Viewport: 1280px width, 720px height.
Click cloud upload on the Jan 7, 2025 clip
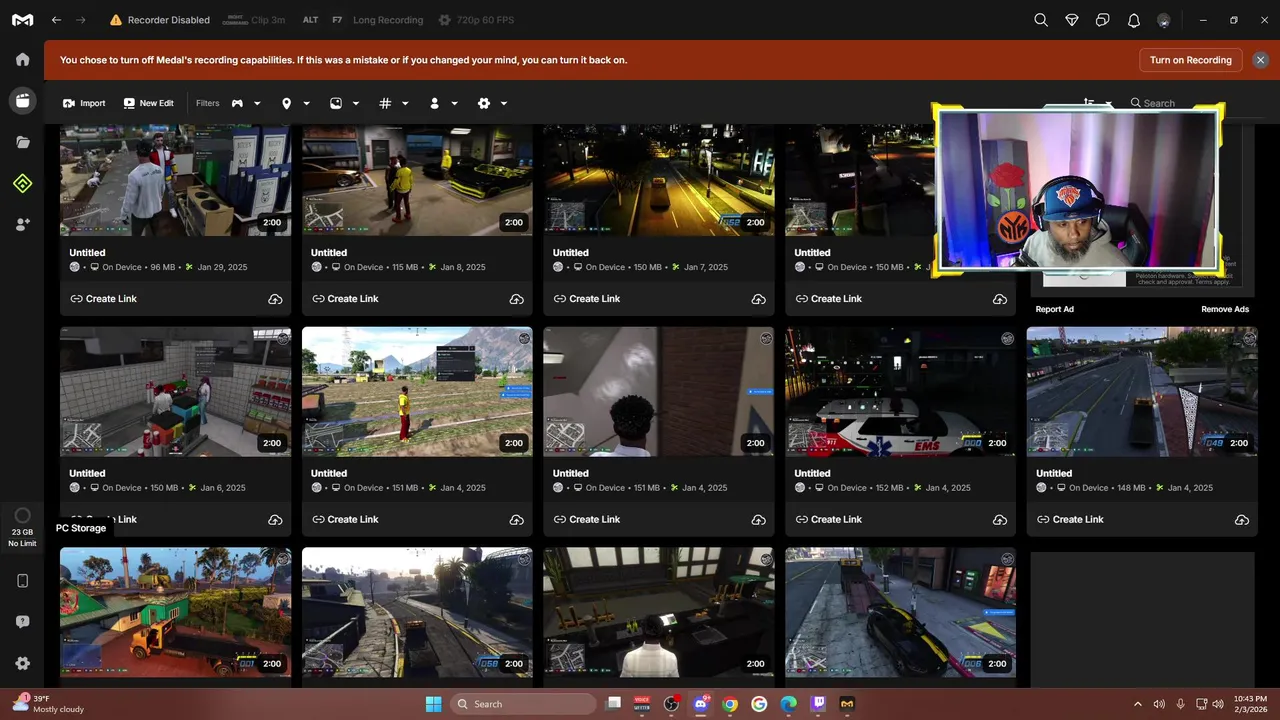(758, 299)
